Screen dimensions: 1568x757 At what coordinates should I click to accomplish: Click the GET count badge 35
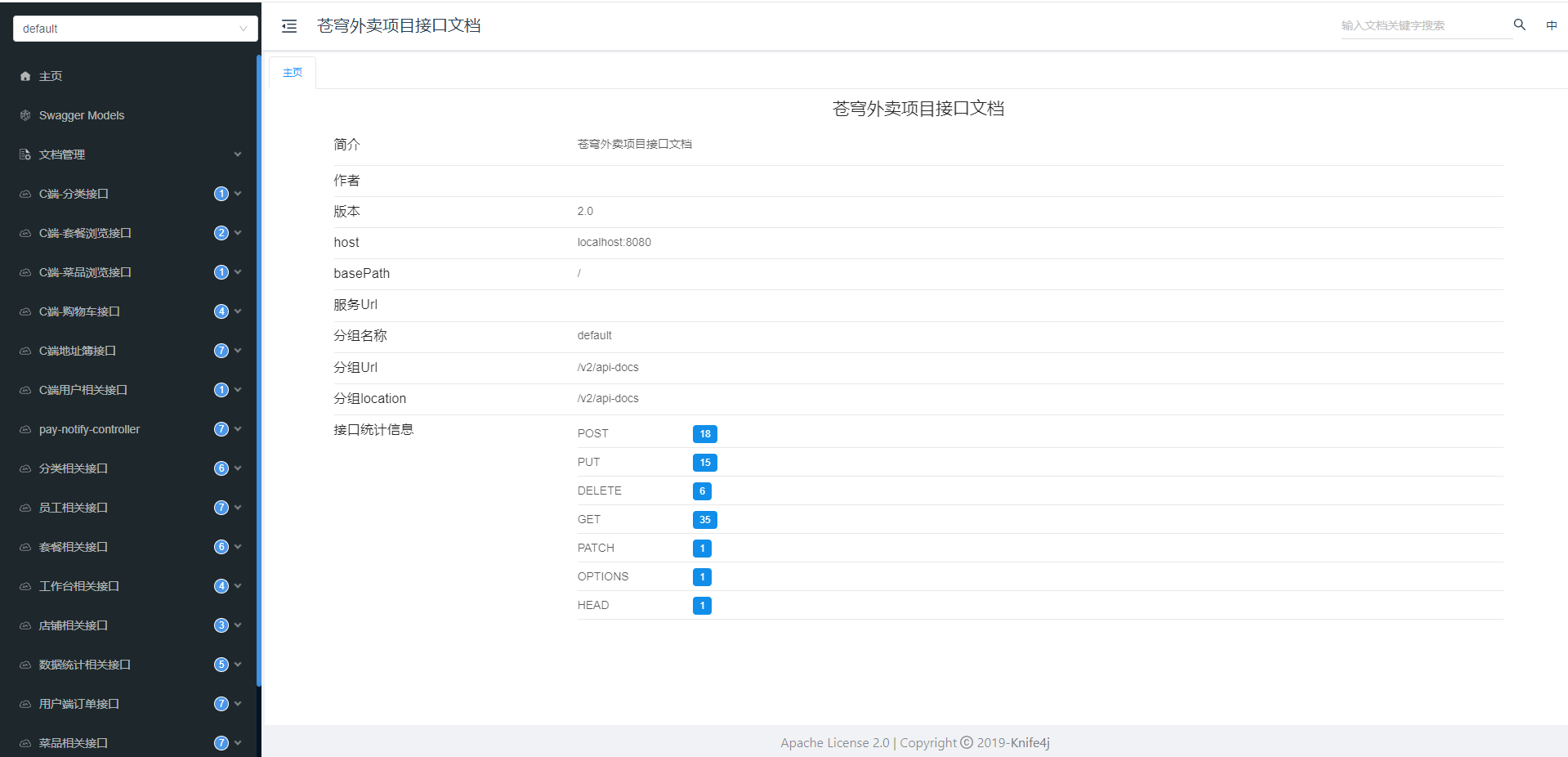click(705, 520)
